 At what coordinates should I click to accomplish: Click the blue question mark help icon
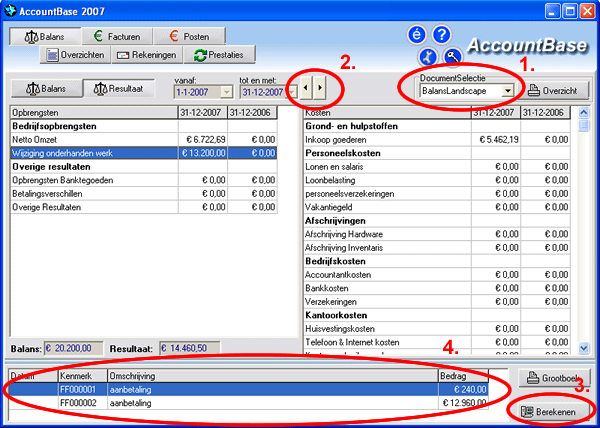pos(441,35)
